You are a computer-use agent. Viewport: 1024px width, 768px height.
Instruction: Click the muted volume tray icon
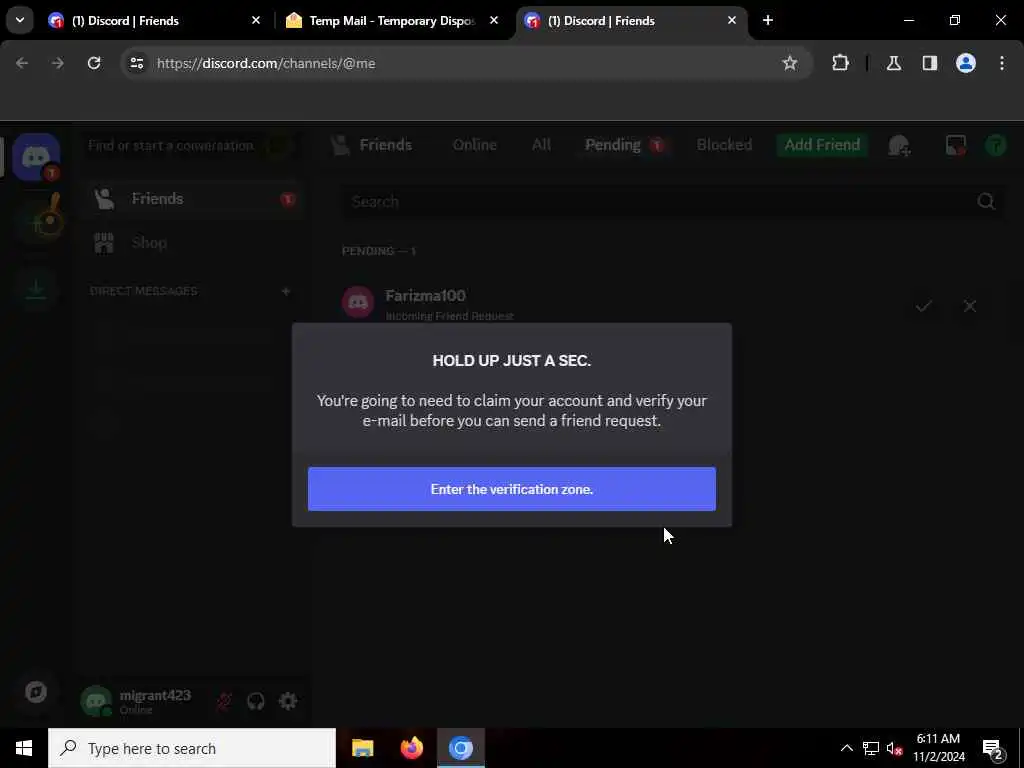tap(895, 748)
